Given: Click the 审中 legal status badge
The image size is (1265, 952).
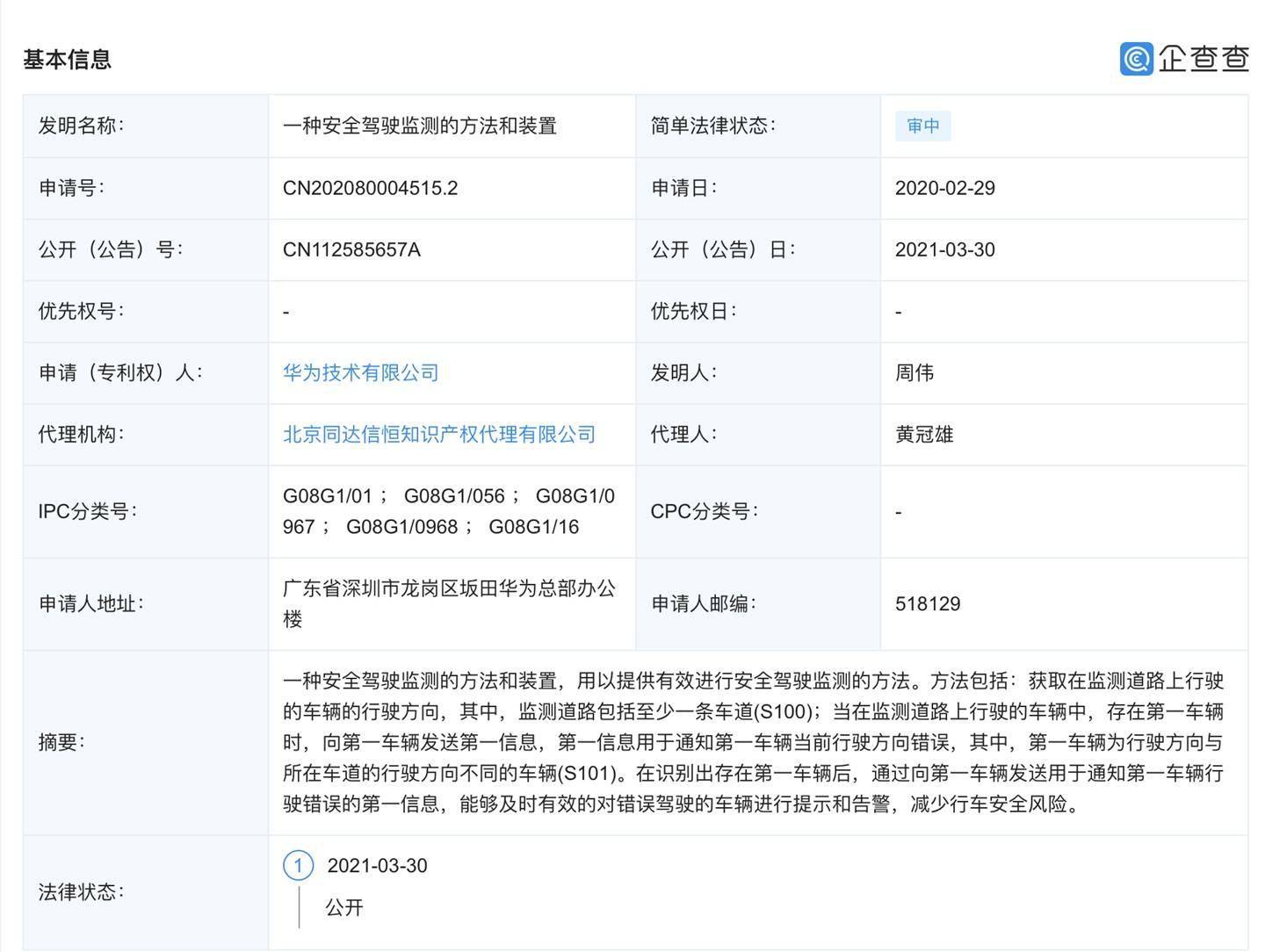Looking at the screenshot, I should [x=922, y=126].
